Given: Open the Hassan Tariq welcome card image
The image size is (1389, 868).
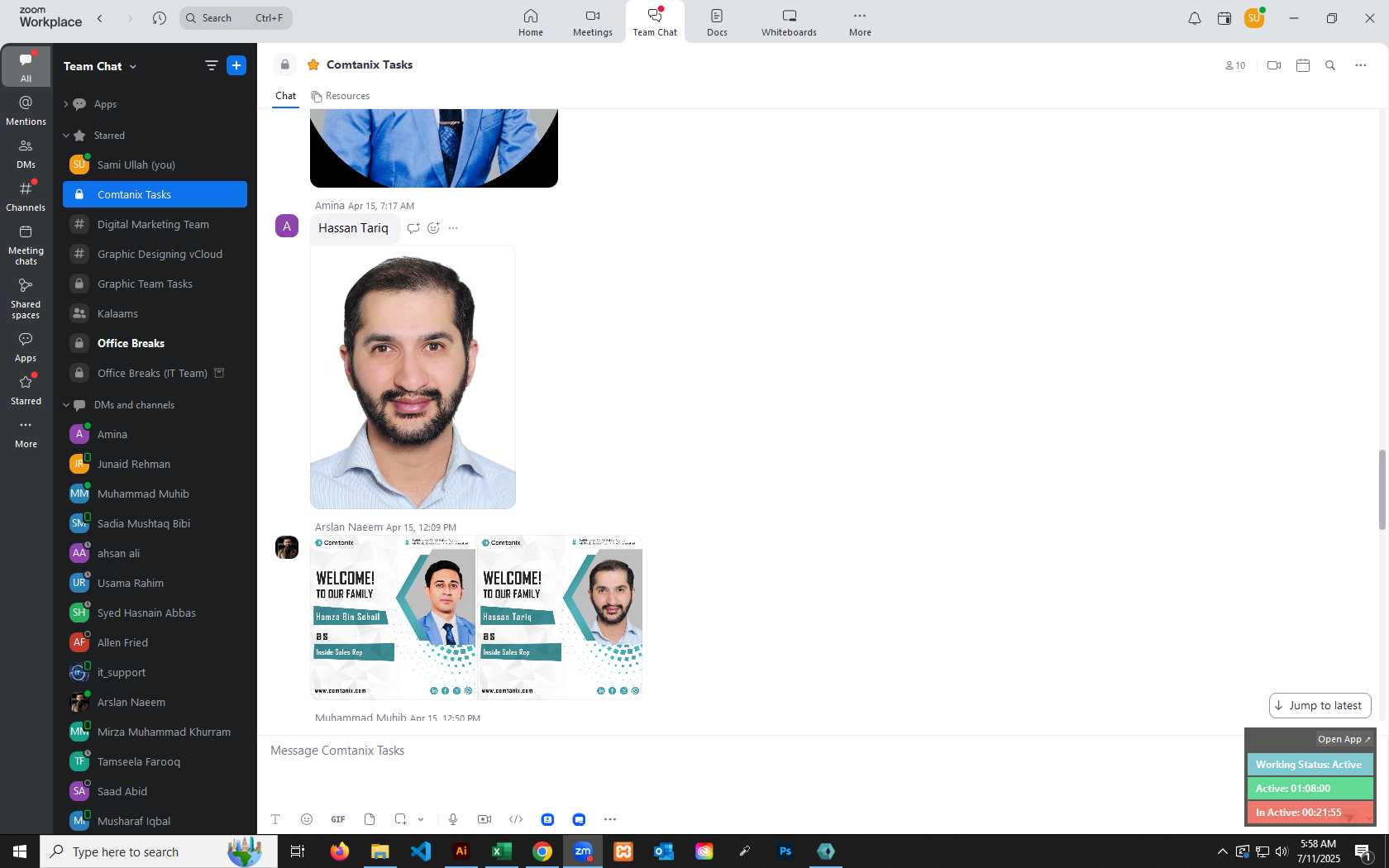Looking at the screenshot, I should 560,617.
